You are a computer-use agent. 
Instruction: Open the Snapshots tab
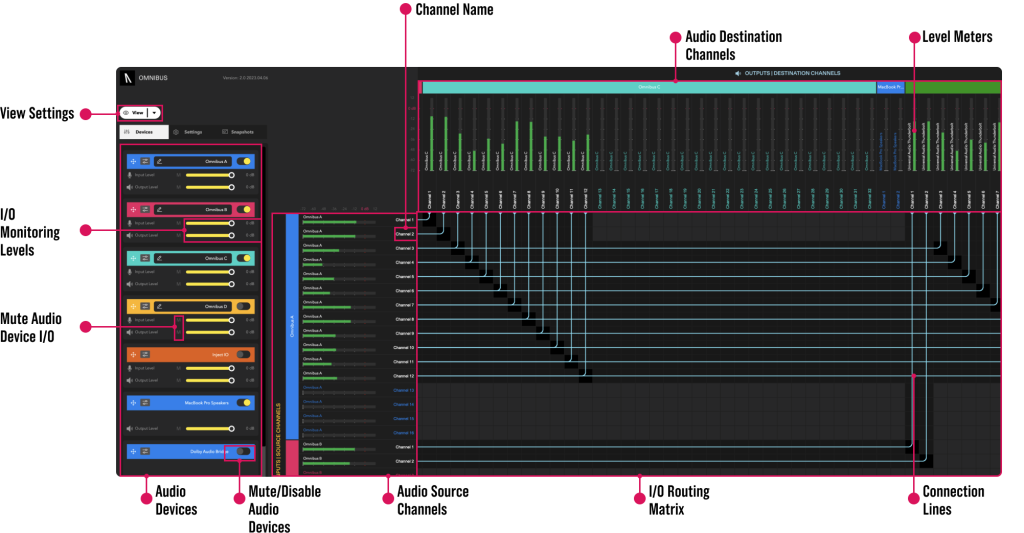point(238,132)
